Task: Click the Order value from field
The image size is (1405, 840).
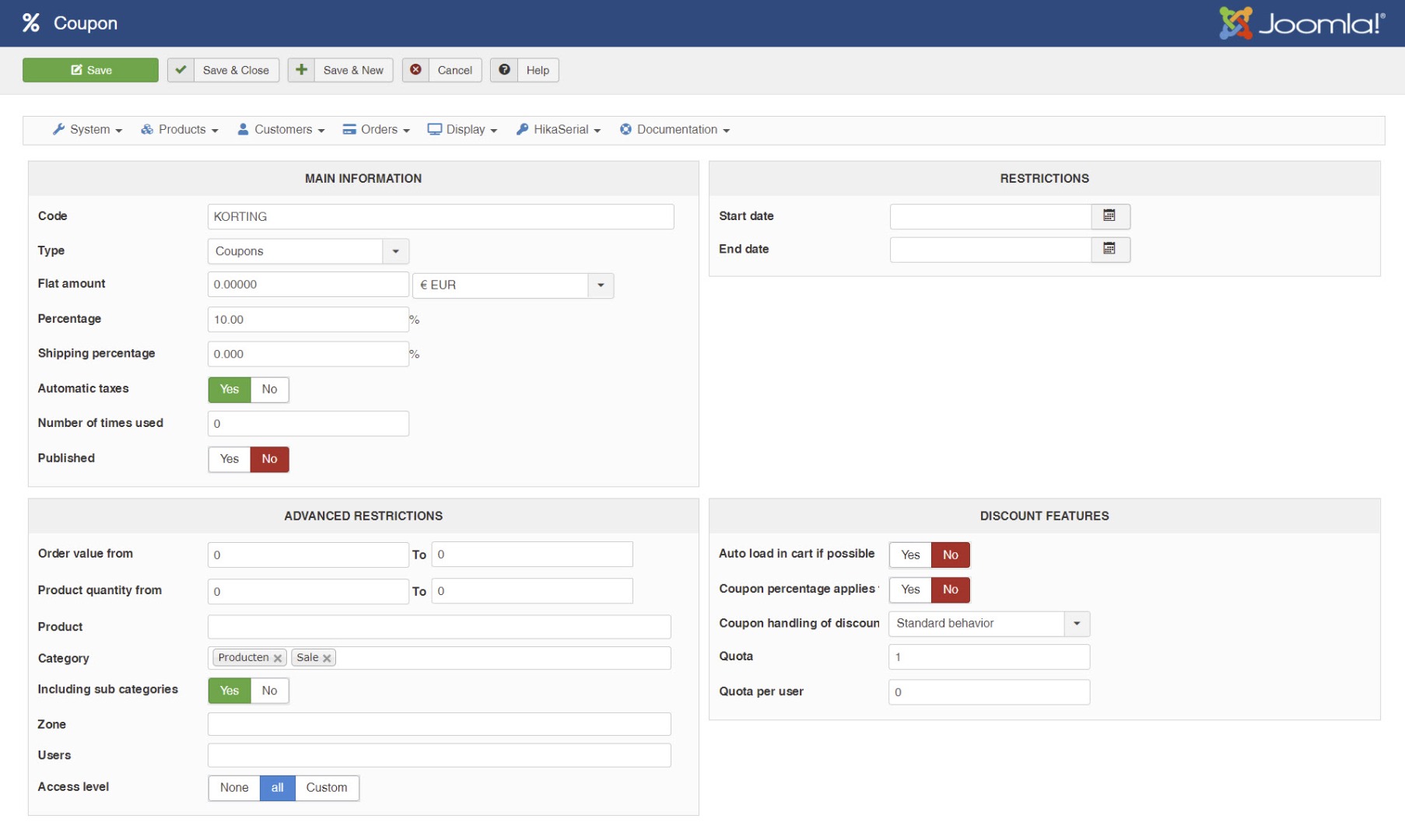Action: (308, 555)
